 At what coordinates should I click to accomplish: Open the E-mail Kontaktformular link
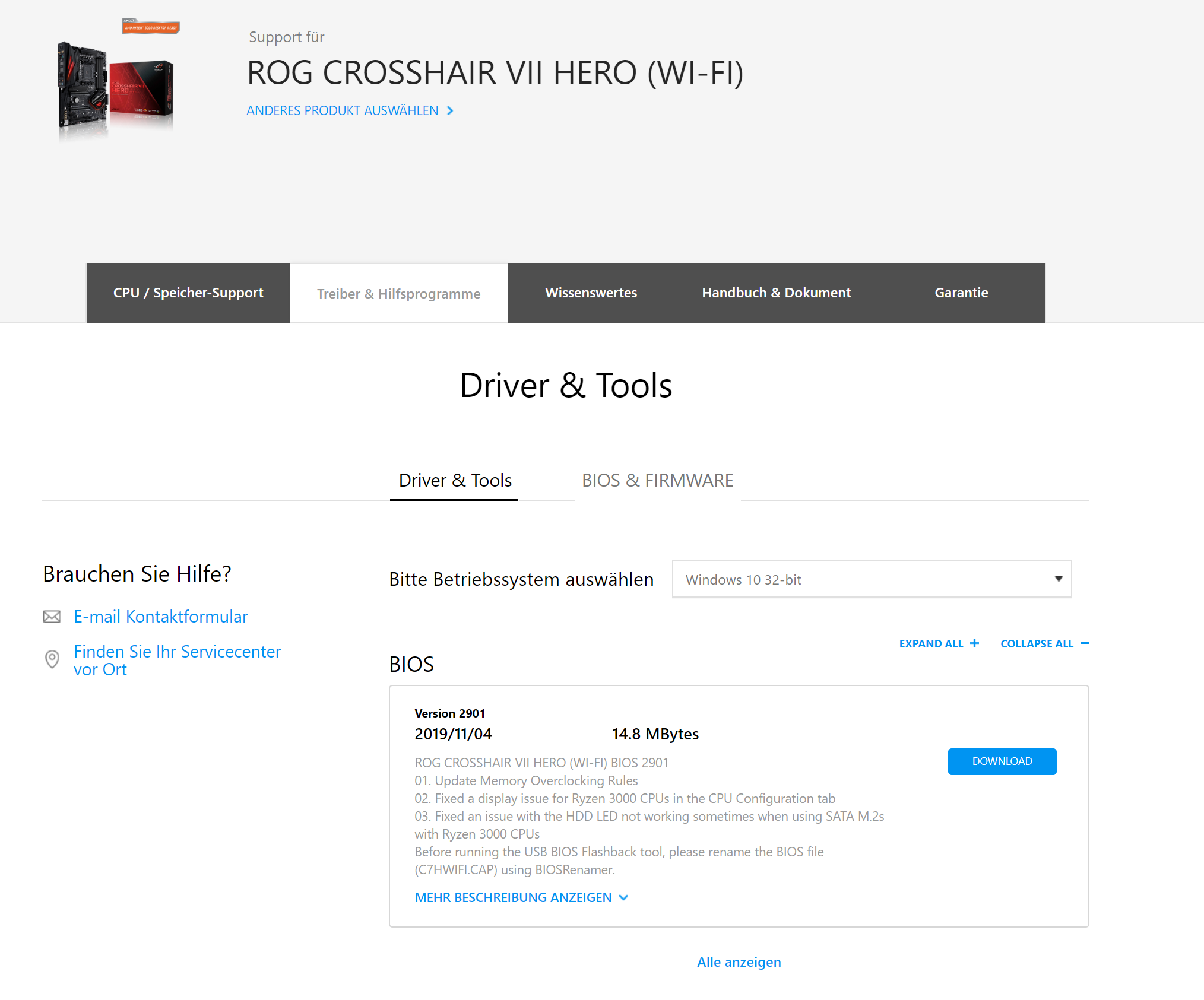[160, 617]
